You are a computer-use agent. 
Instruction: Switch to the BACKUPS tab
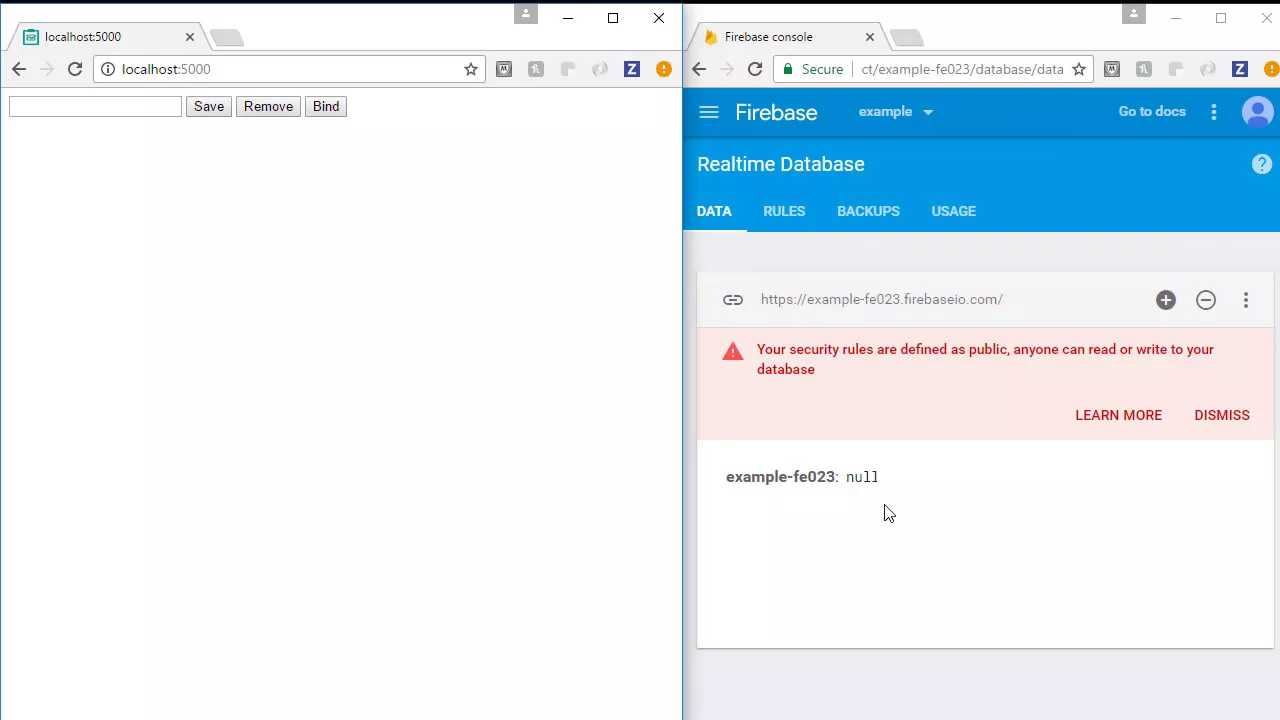868,211
